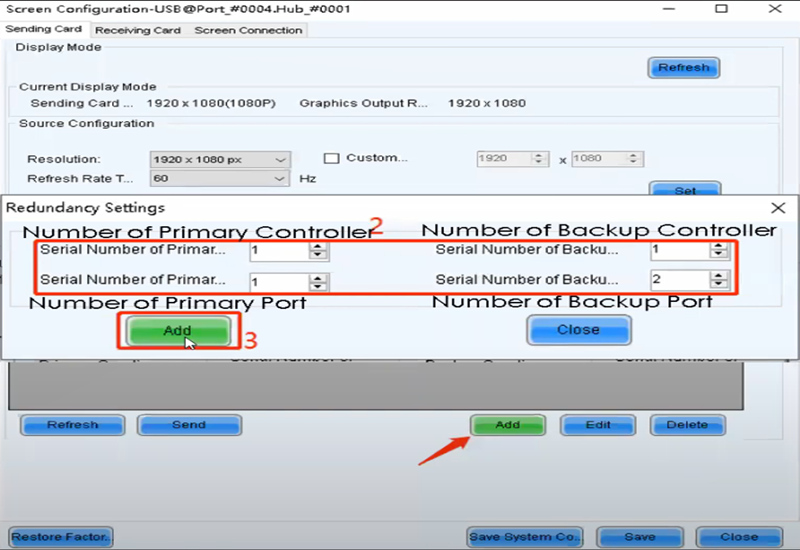This screenshot has width=800, height=550.
Task: Click the green Add button in Redundancy Settings
Action: [177, 330]
